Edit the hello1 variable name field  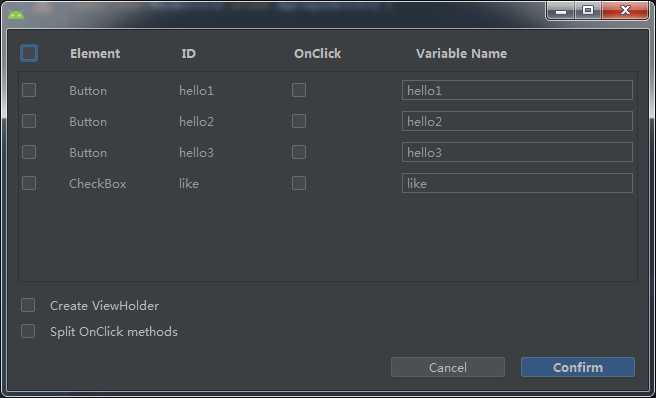pos(517,90)
